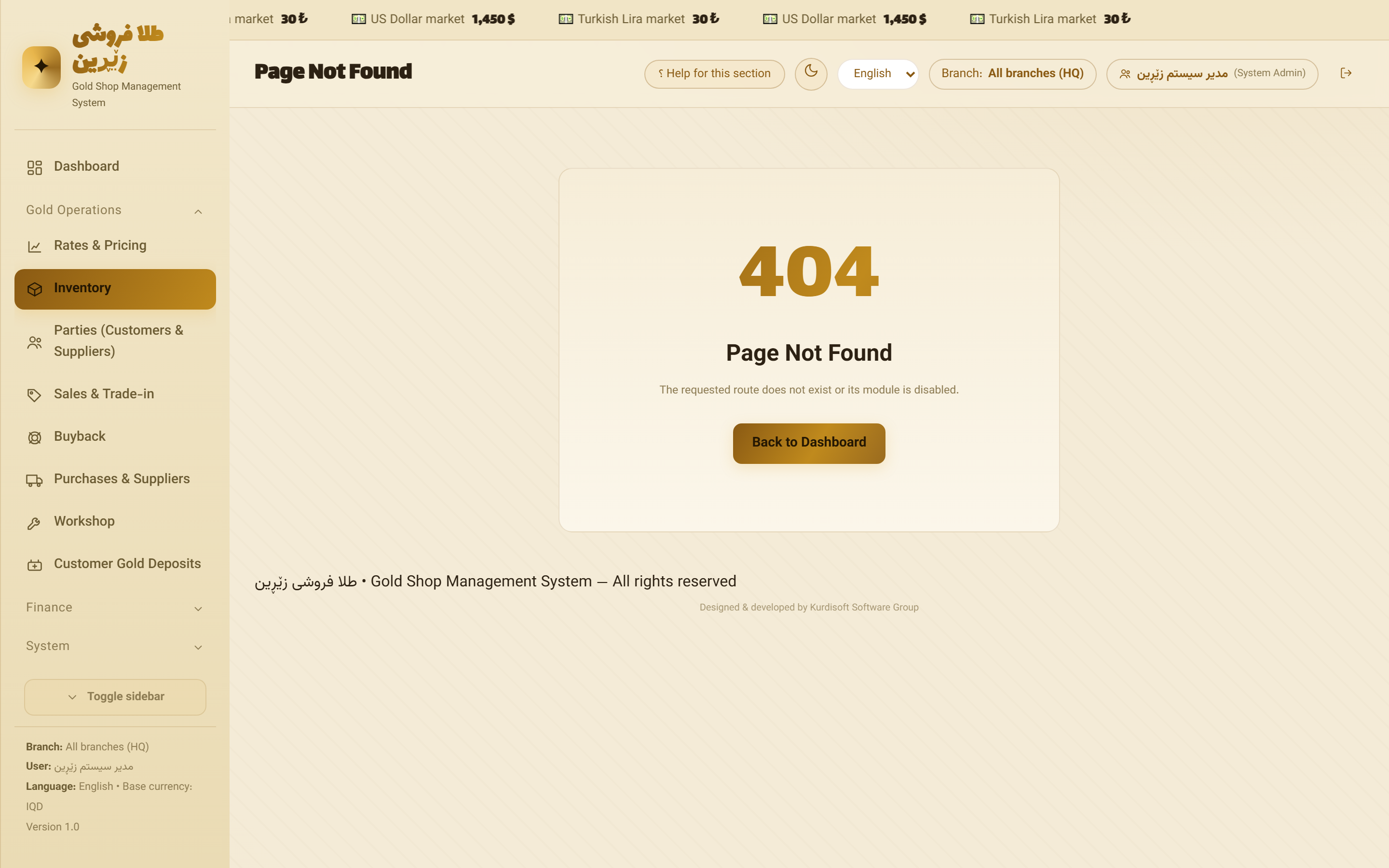The width and height of the screenshot is (1389, 868).
Task: Expand the Finance section
Action: [115, 608]
